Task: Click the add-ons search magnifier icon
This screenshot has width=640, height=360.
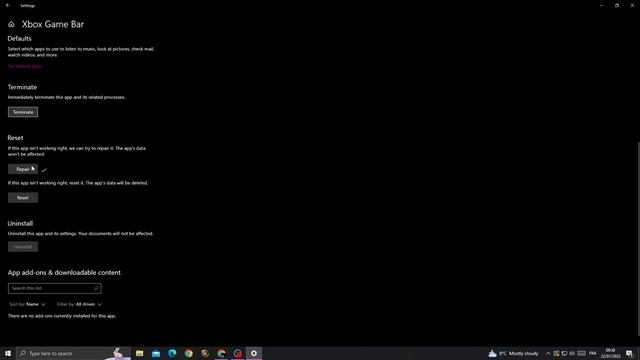Action: pyautogui.click(x=96, y=288)
